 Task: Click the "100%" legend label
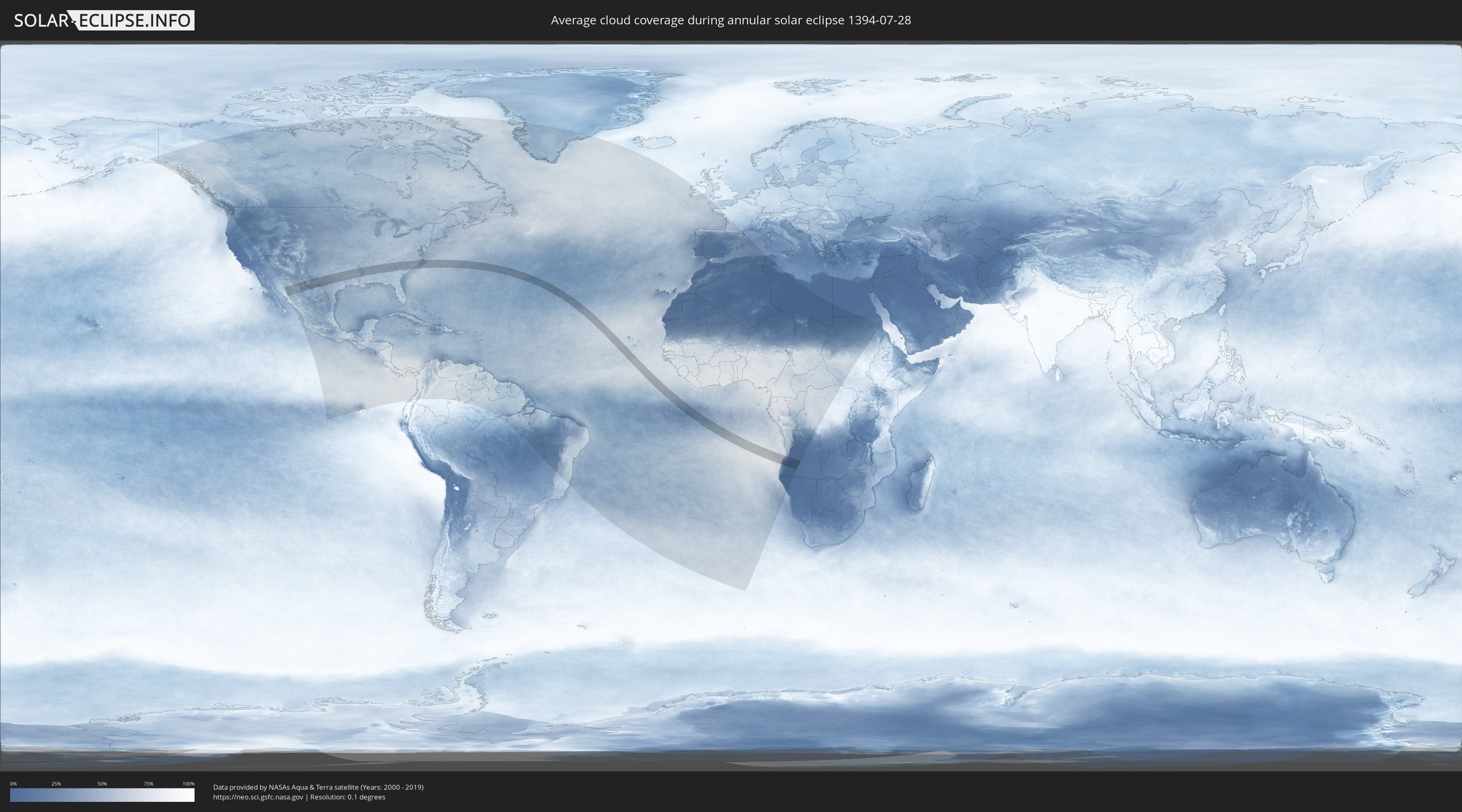click(188, 784)
